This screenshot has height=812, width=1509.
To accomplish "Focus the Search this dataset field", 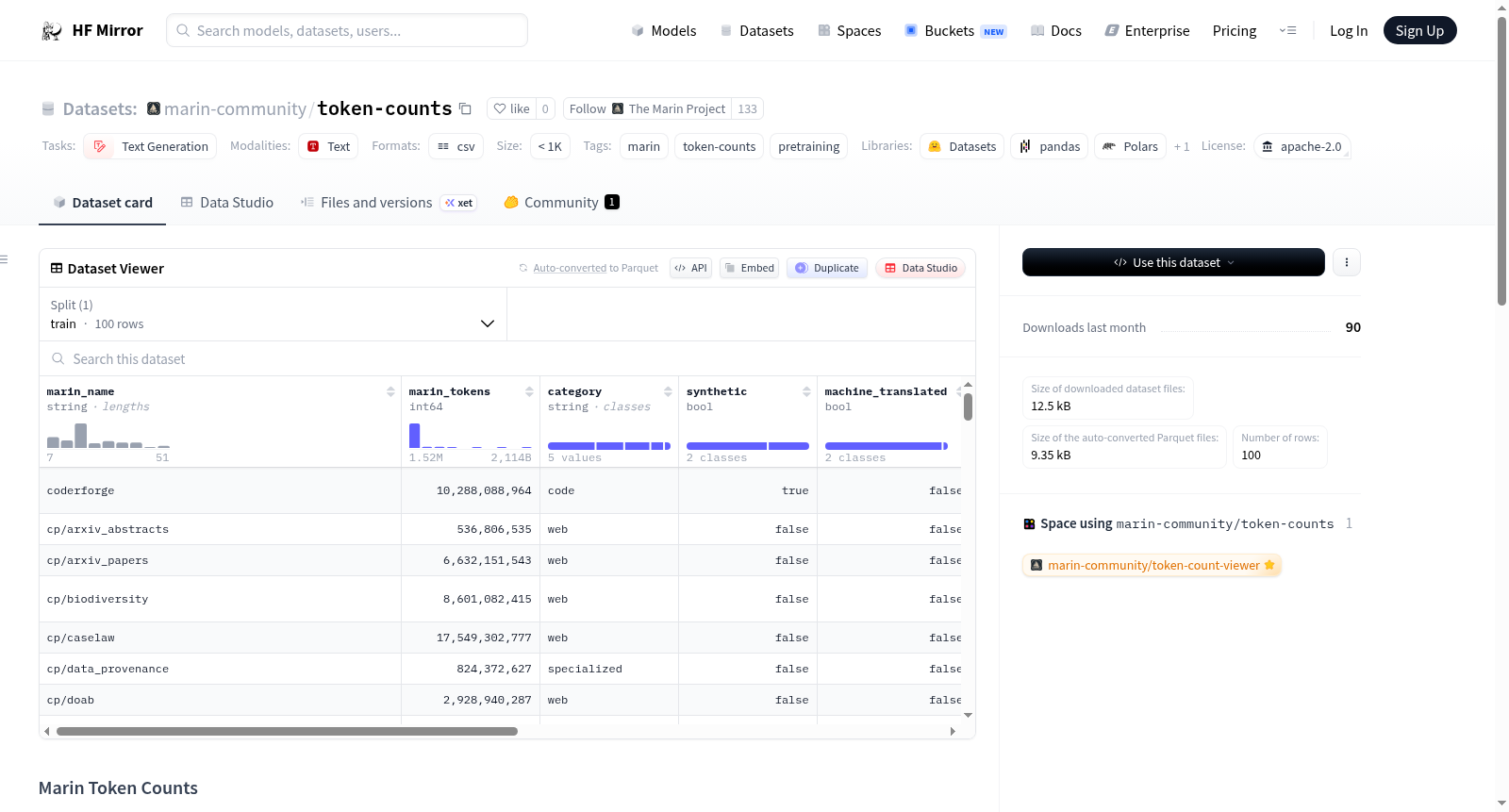I will (x=507, y=358).
